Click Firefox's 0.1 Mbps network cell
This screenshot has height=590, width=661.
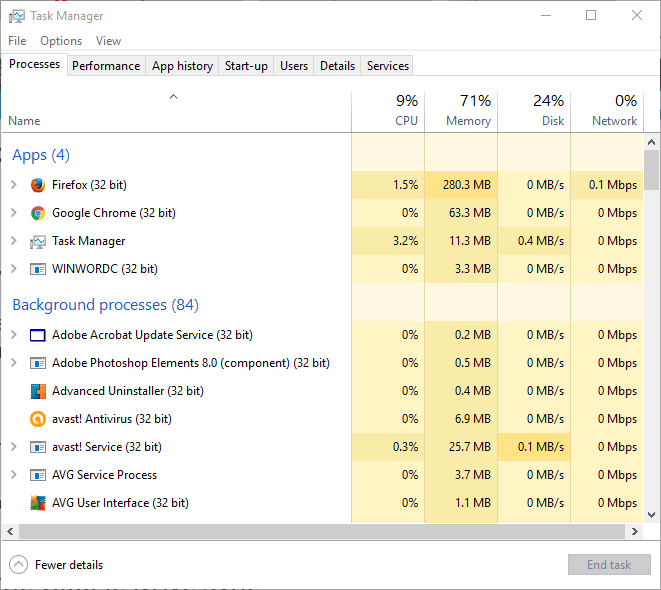607,185
